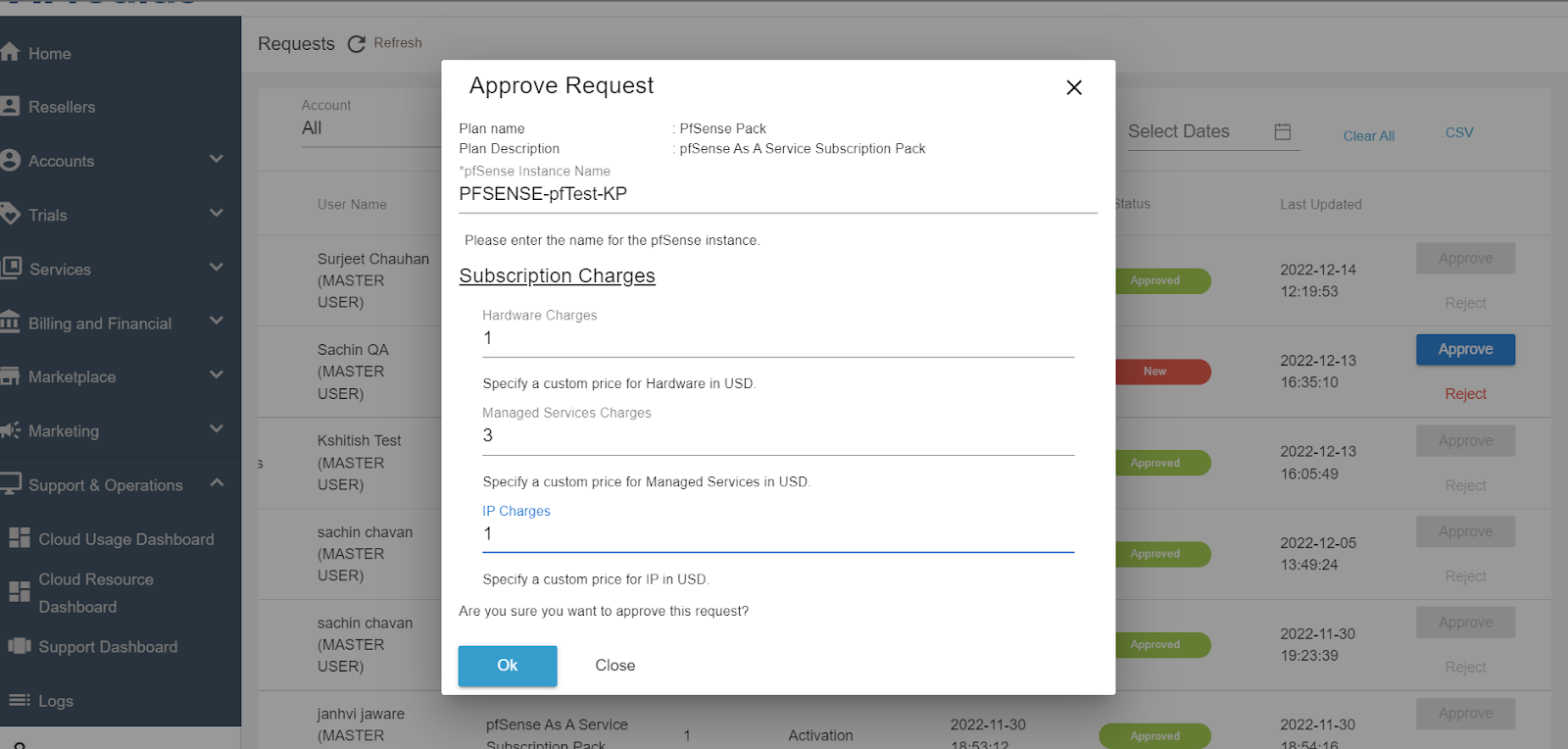Click Approve for Sachin QA request
Image resolution: width=1568 pixels, height=749 pixels.
click(1465, 350)
